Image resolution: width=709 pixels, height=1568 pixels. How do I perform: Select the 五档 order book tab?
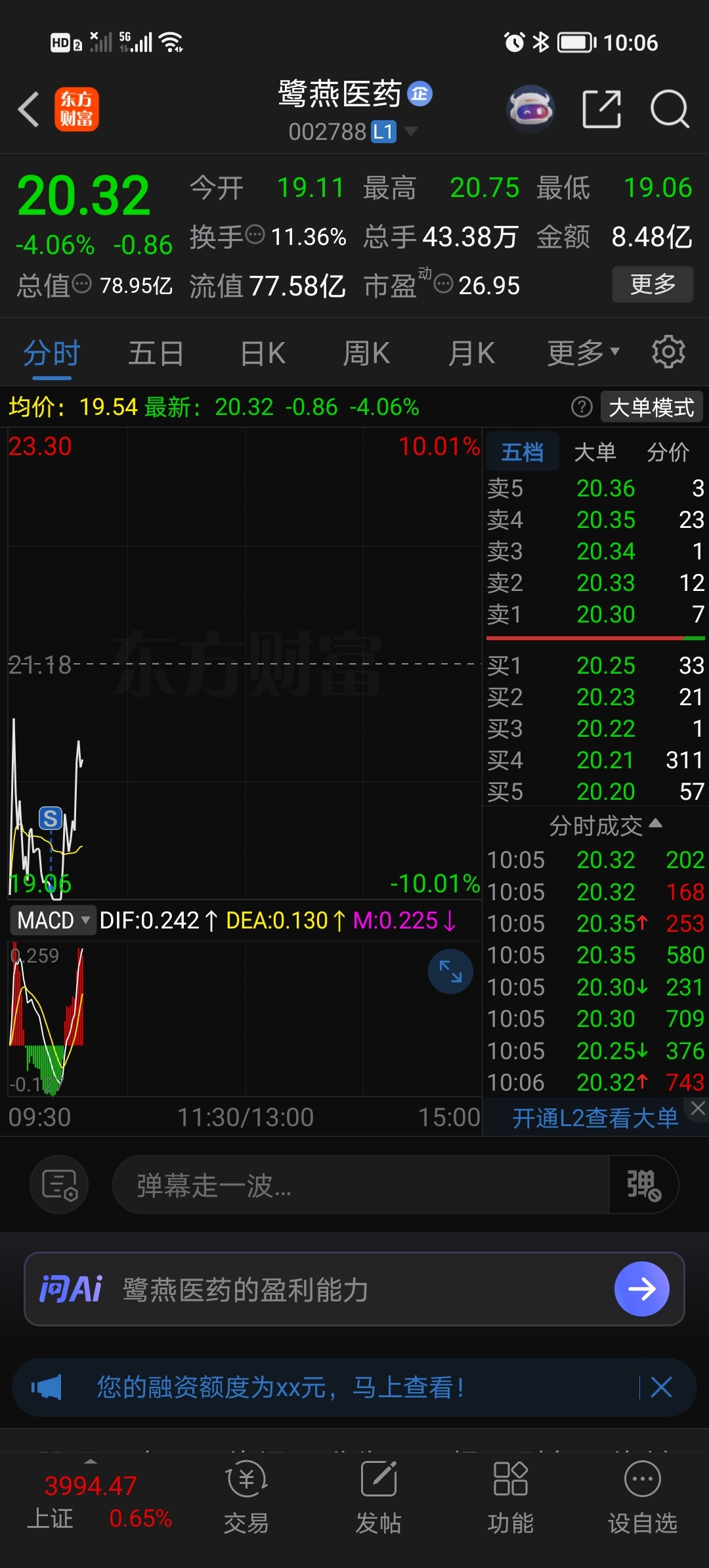523,452
